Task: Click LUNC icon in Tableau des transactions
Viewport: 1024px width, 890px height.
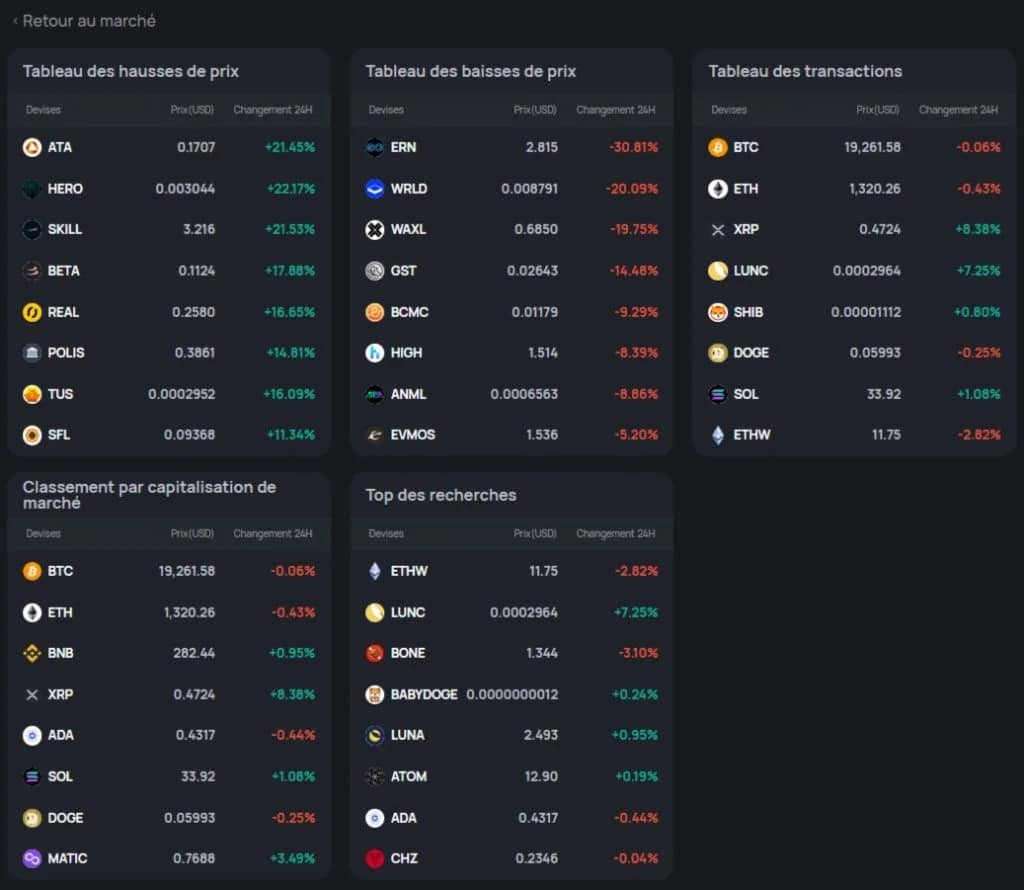Action: [x=718, y=270]
